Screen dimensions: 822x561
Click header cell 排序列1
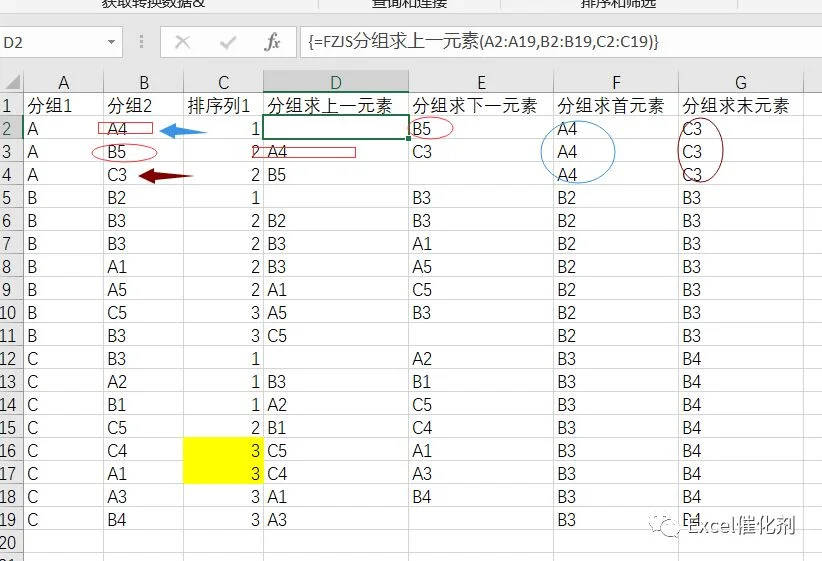[223, 105]
